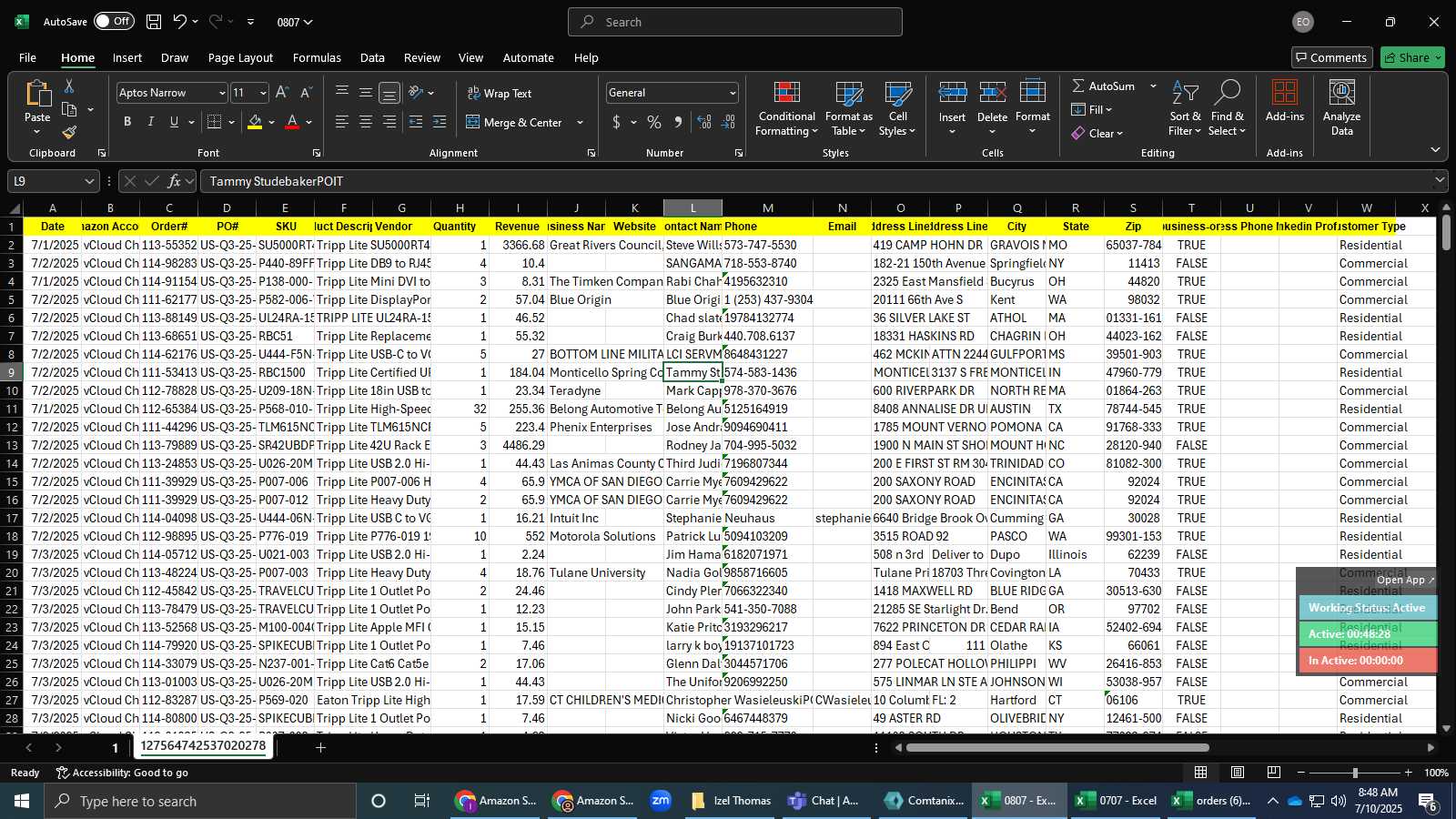Switch to Page Break Preview icon

pos(1274,773)
